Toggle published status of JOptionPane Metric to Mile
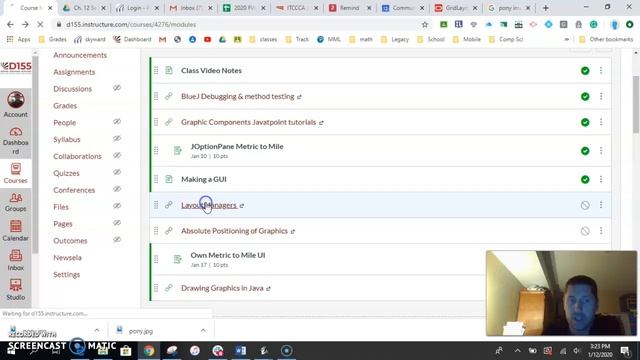 [585, 151]
